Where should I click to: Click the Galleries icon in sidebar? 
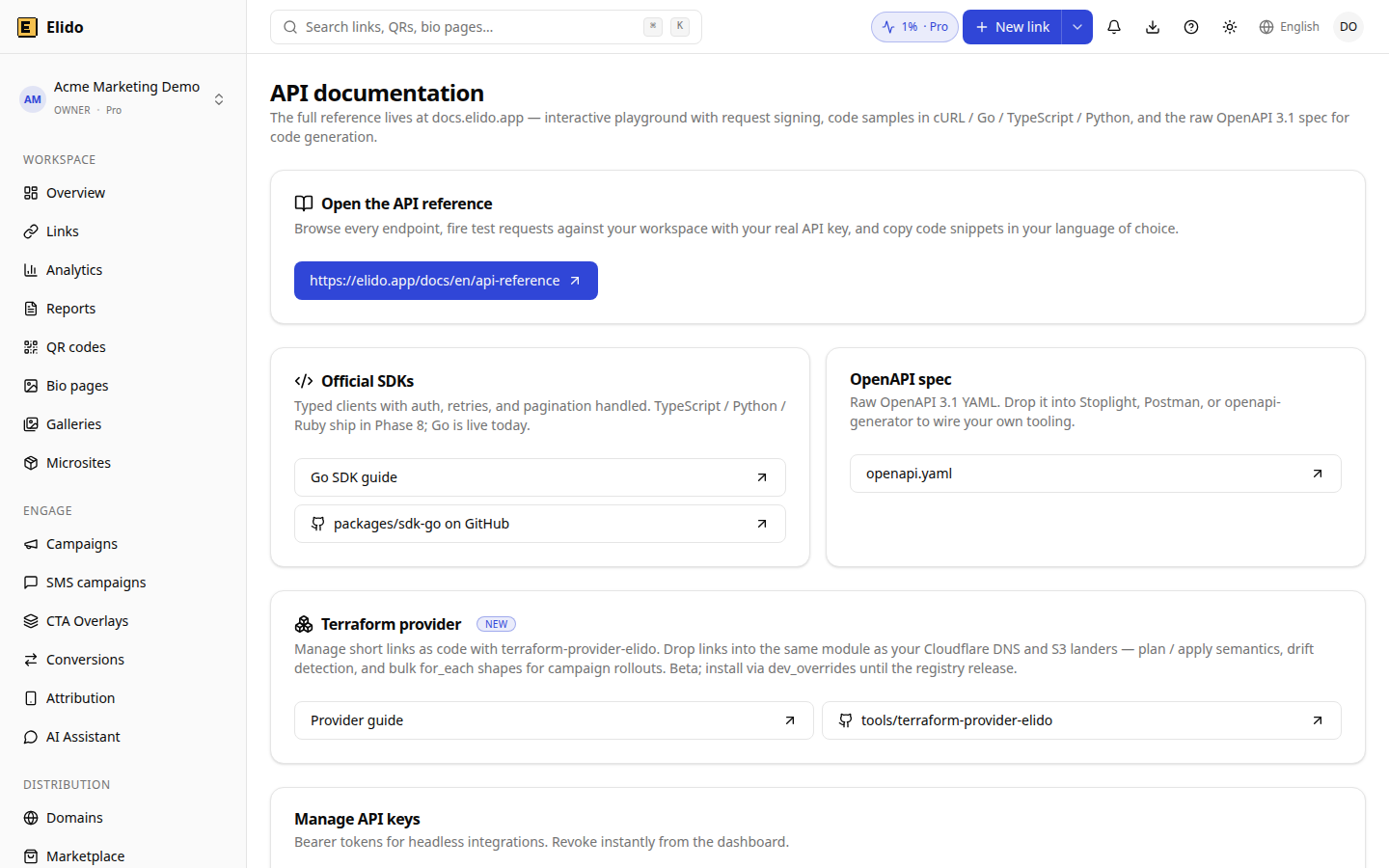(x=31, y=424)
